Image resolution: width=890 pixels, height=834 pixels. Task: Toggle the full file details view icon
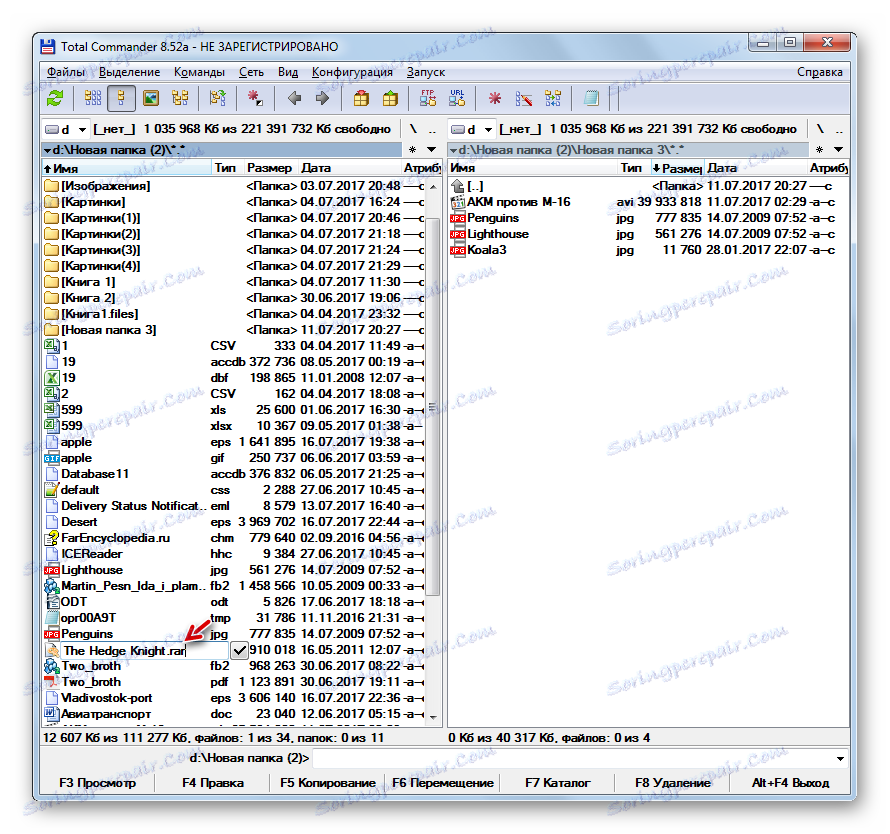pos(121,98)
